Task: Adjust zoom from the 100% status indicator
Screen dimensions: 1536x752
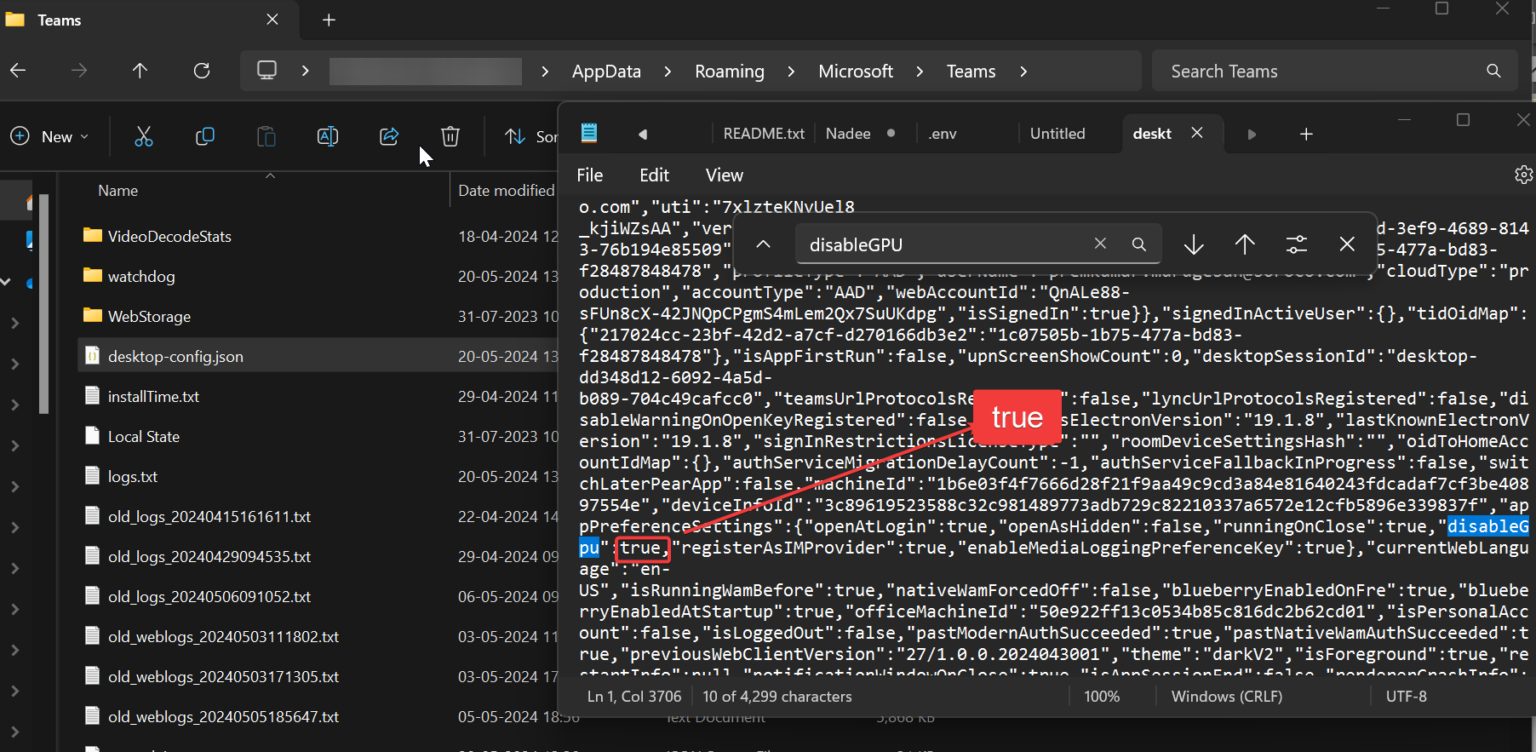Action: click(x=1101, y=696)
